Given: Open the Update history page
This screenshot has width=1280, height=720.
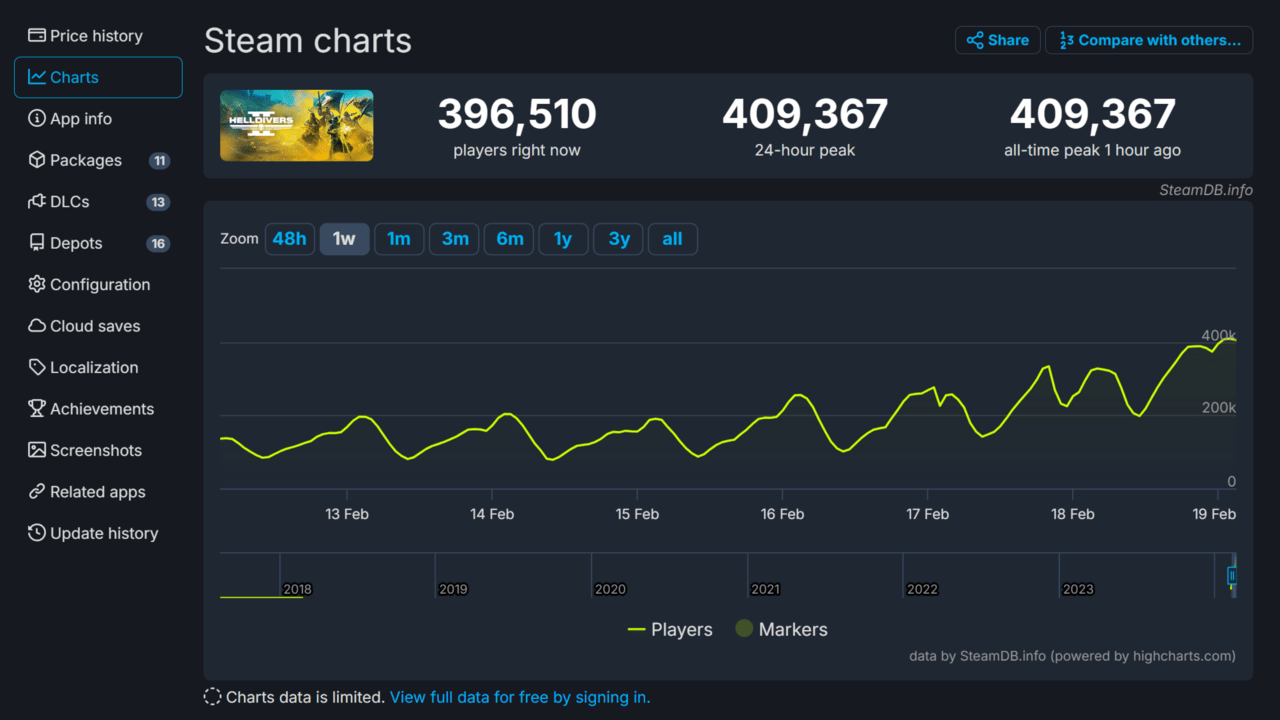Looking at the screenshot, I should 98,534.
